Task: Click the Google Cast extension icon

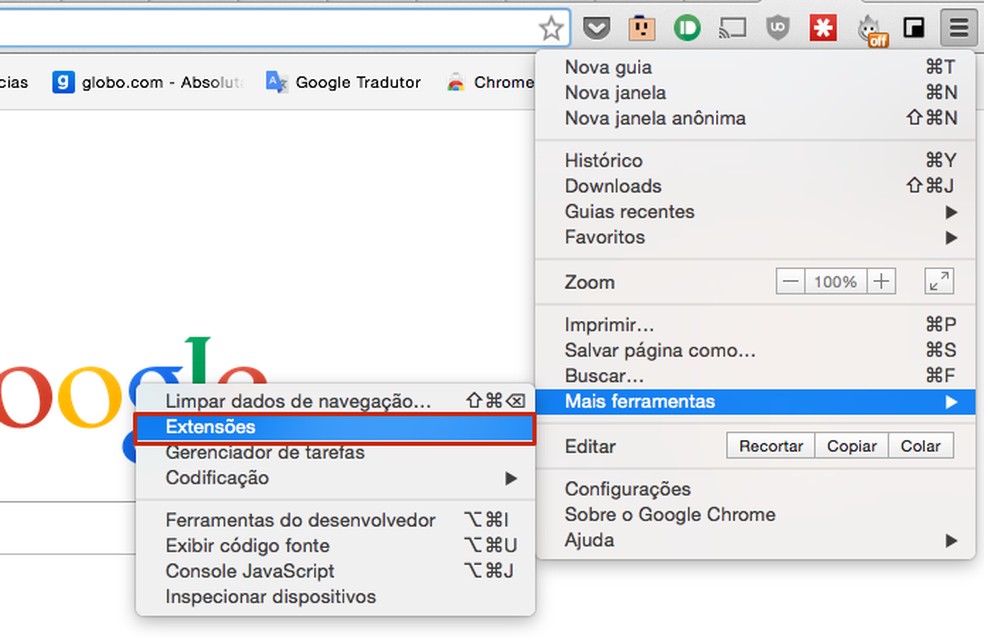Action: (732, 28)
